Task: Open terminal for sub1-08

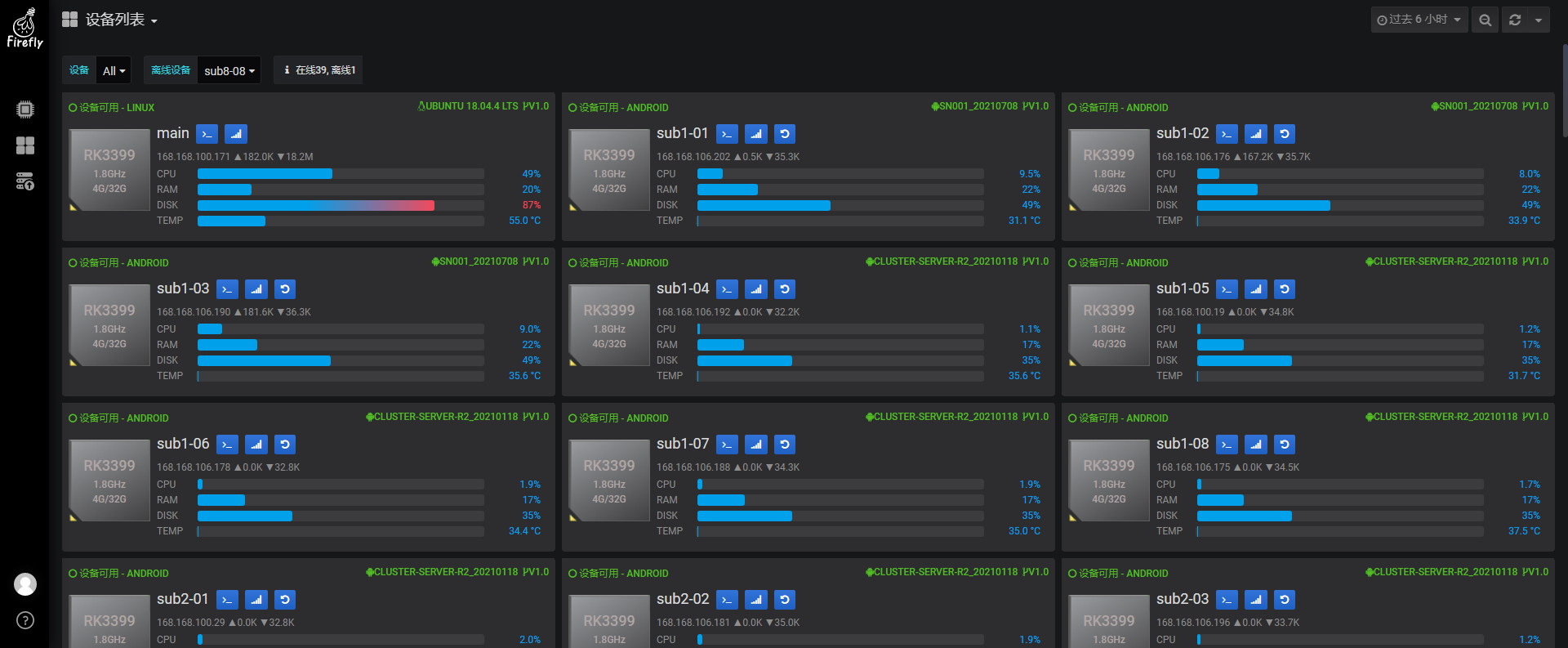Action: tap(1227, 445)
